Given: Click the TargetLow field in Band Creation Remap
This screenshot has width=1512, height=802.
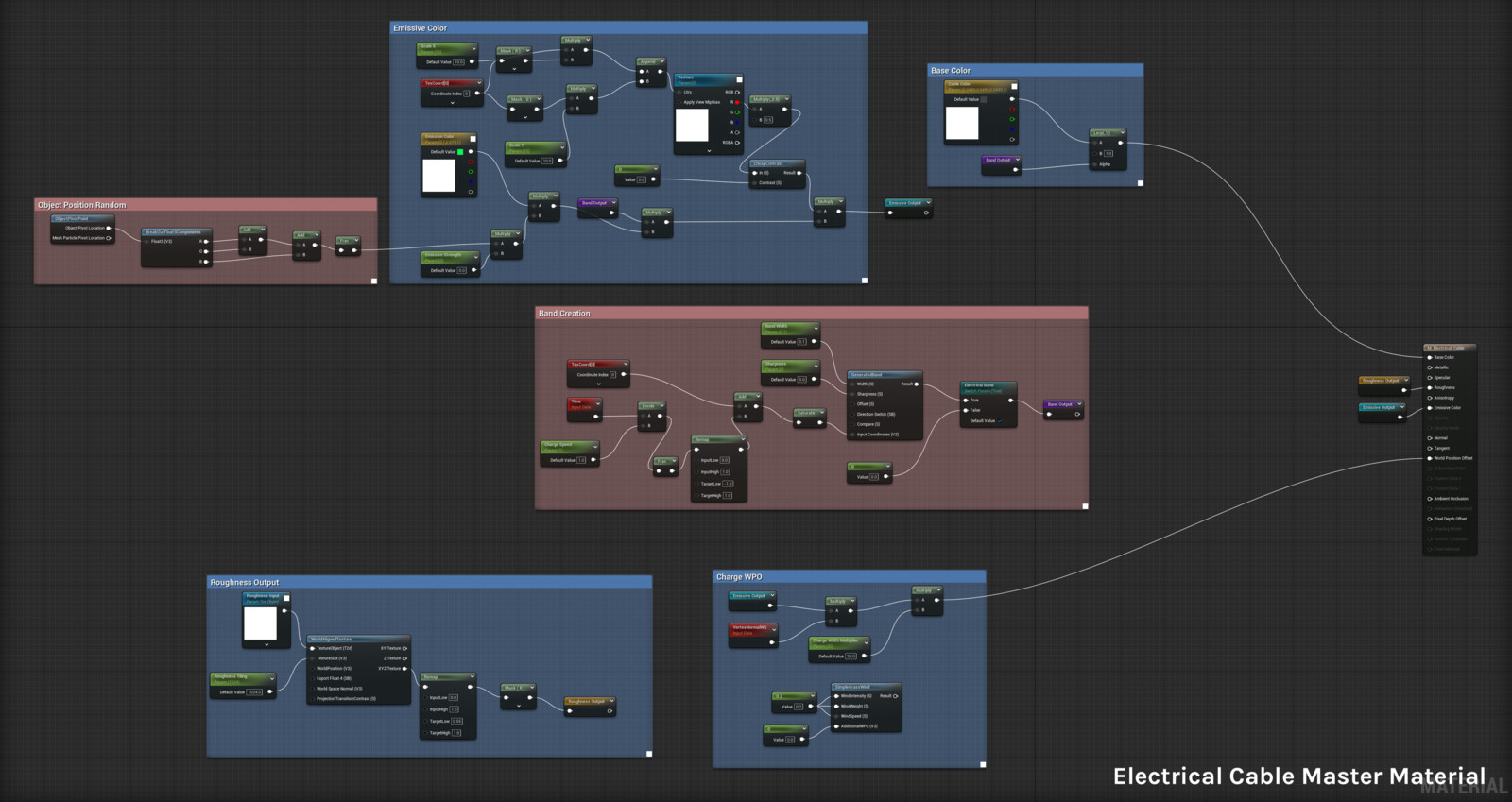Looking at the screenshot, I should tap(728, 484).
